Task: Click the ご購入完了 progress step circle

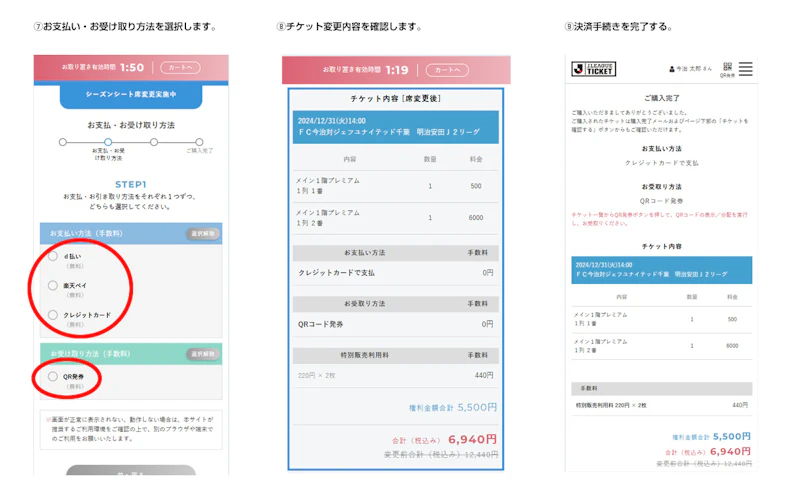Action: pyautogui.click(x=199, y=142)
